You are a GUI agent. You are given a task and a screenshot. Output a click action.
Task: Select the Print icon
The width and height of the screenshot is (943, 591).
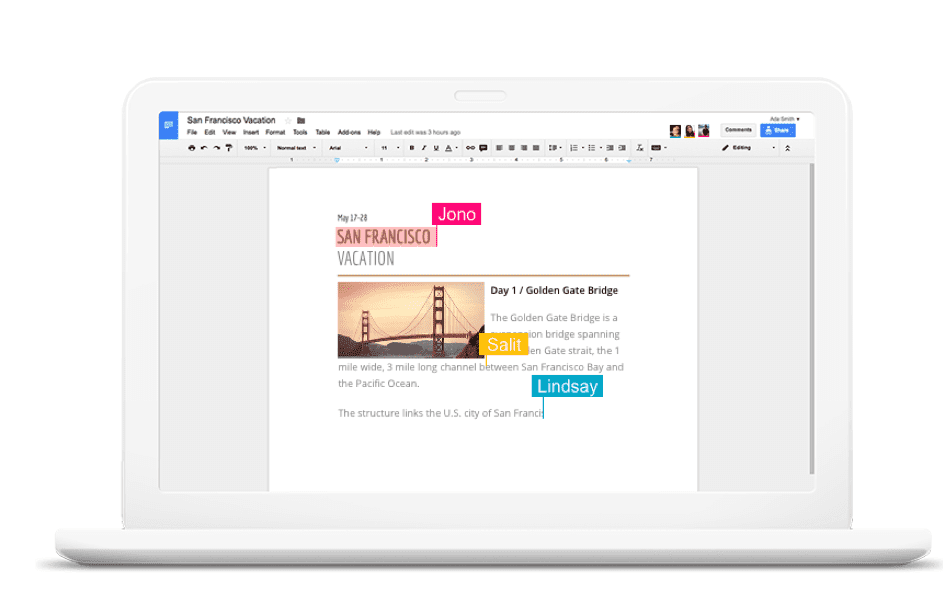(x=191, y=148)
